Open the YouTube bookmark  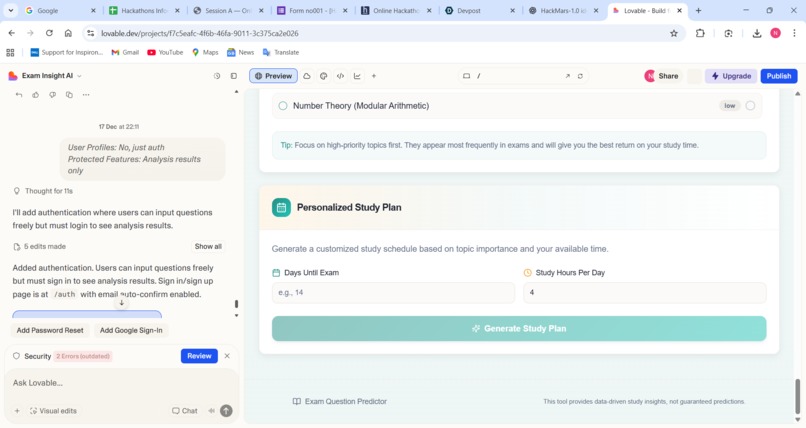(165, 52)
